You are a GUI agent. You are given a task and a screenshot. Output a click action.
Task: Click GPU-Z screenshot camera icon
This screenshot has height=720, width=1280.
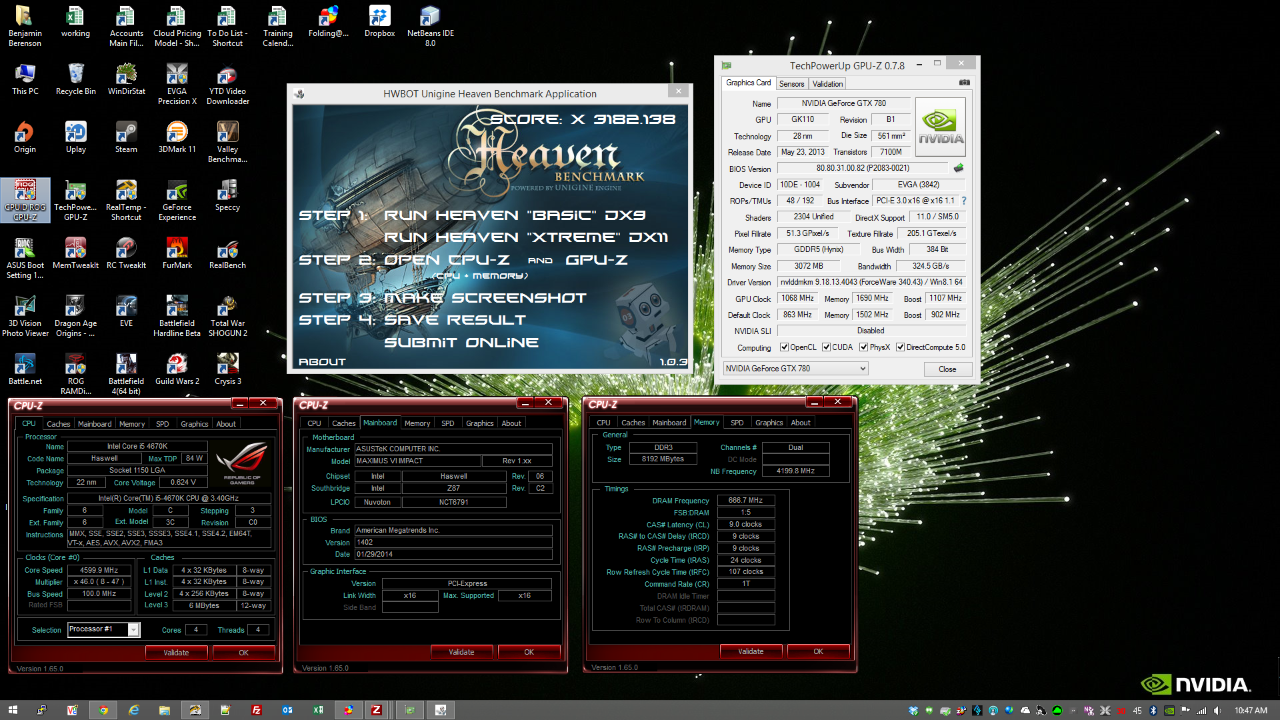[x=964, y=83]
